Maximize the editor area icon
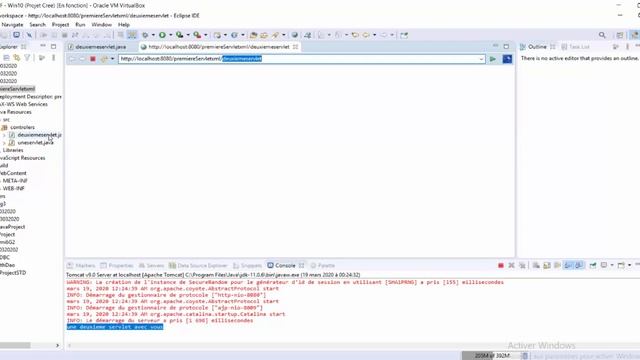This screenshot has height=360, width=640. click(506, 47)
